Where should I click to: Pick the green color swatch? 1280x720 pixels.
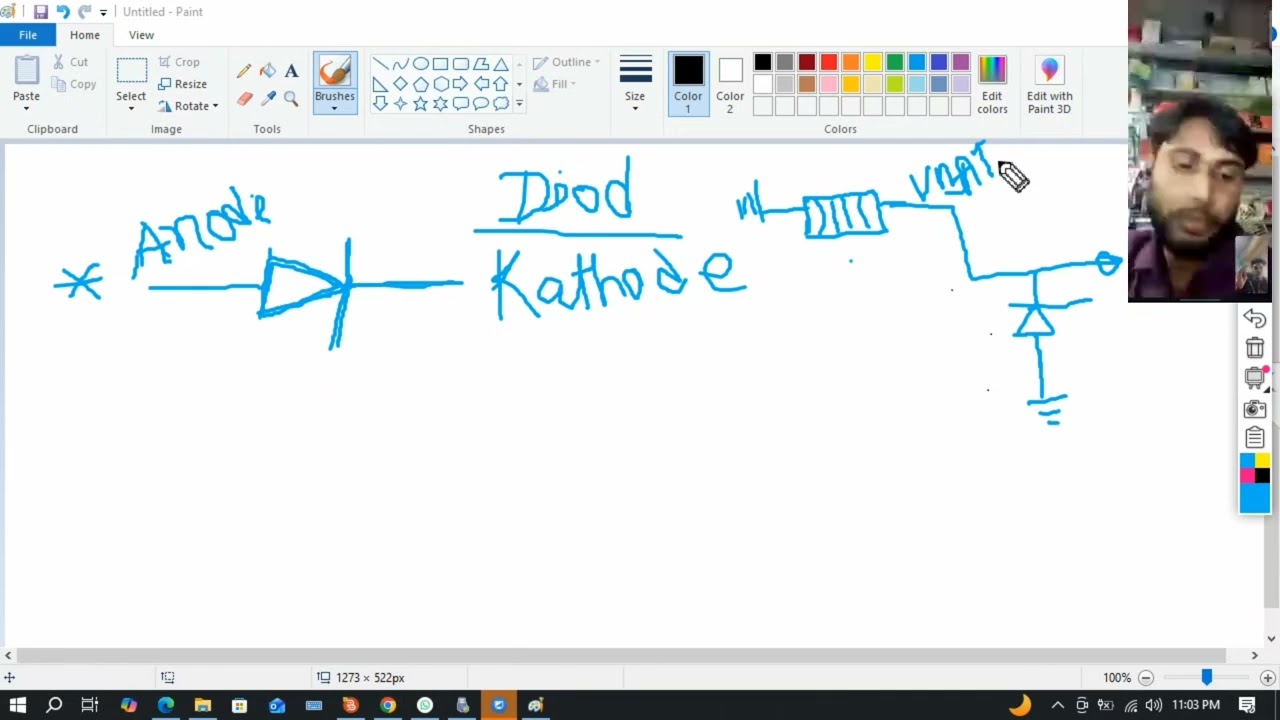tap(895, 63)
